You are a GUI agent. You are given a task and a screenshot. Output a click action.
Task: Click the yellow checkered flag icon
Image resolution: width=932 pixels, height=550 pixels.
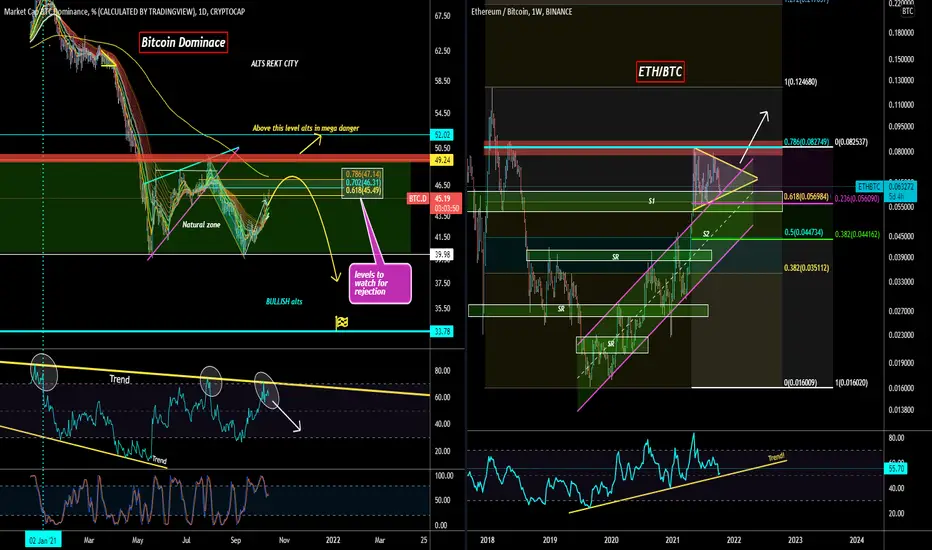click(x=341, y=322)
